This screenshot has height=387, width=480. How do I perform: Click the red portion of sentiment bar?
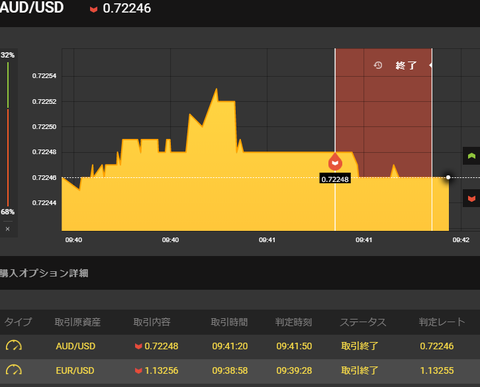pyautogui.click(x=8, y=157)
